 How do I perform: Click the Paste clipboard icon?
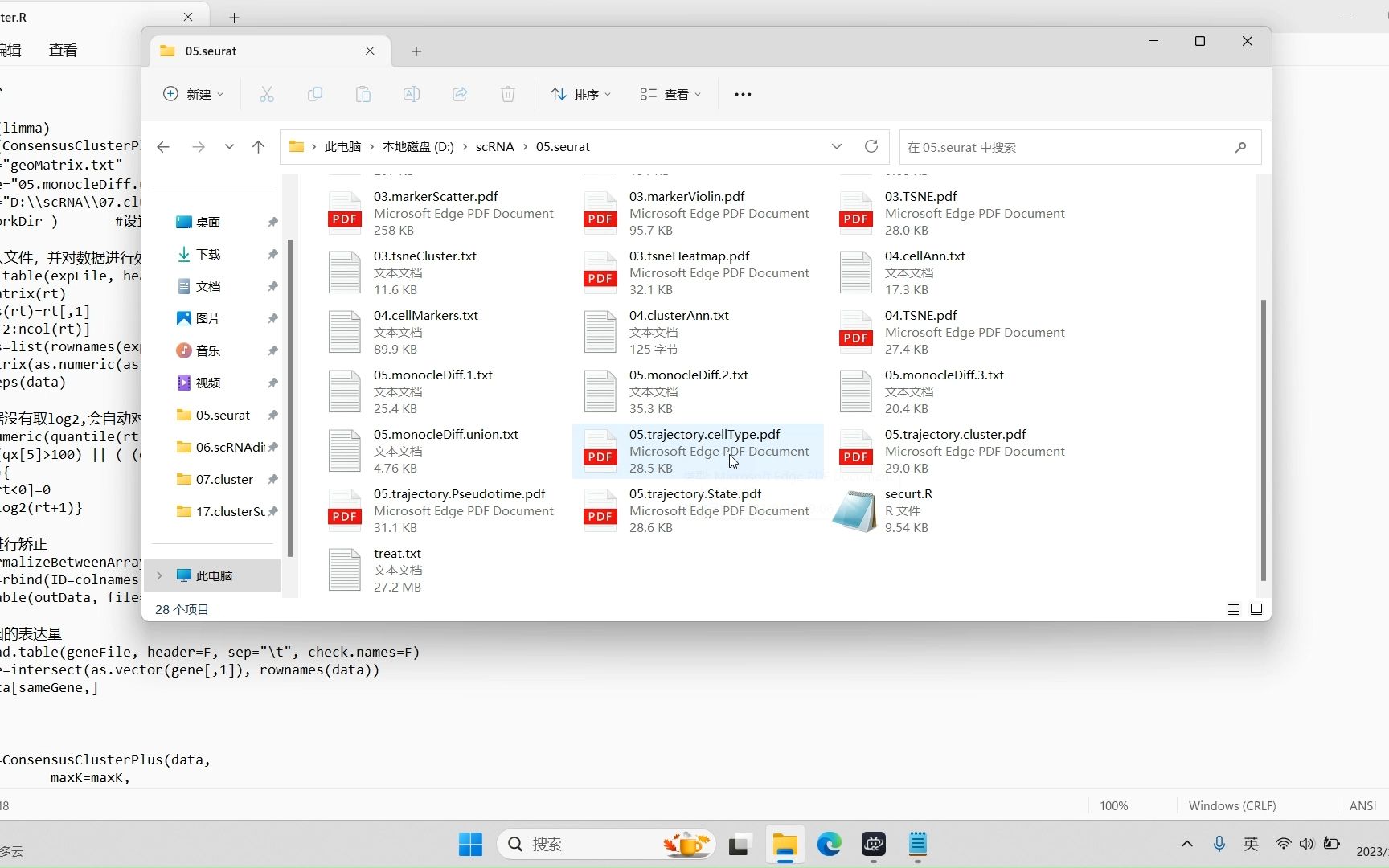(363, 95)
